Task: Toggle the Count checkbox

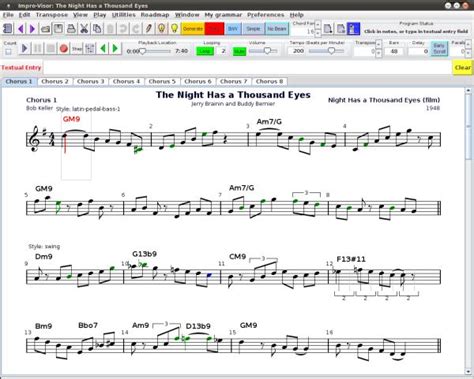Action: coord(8,52)
